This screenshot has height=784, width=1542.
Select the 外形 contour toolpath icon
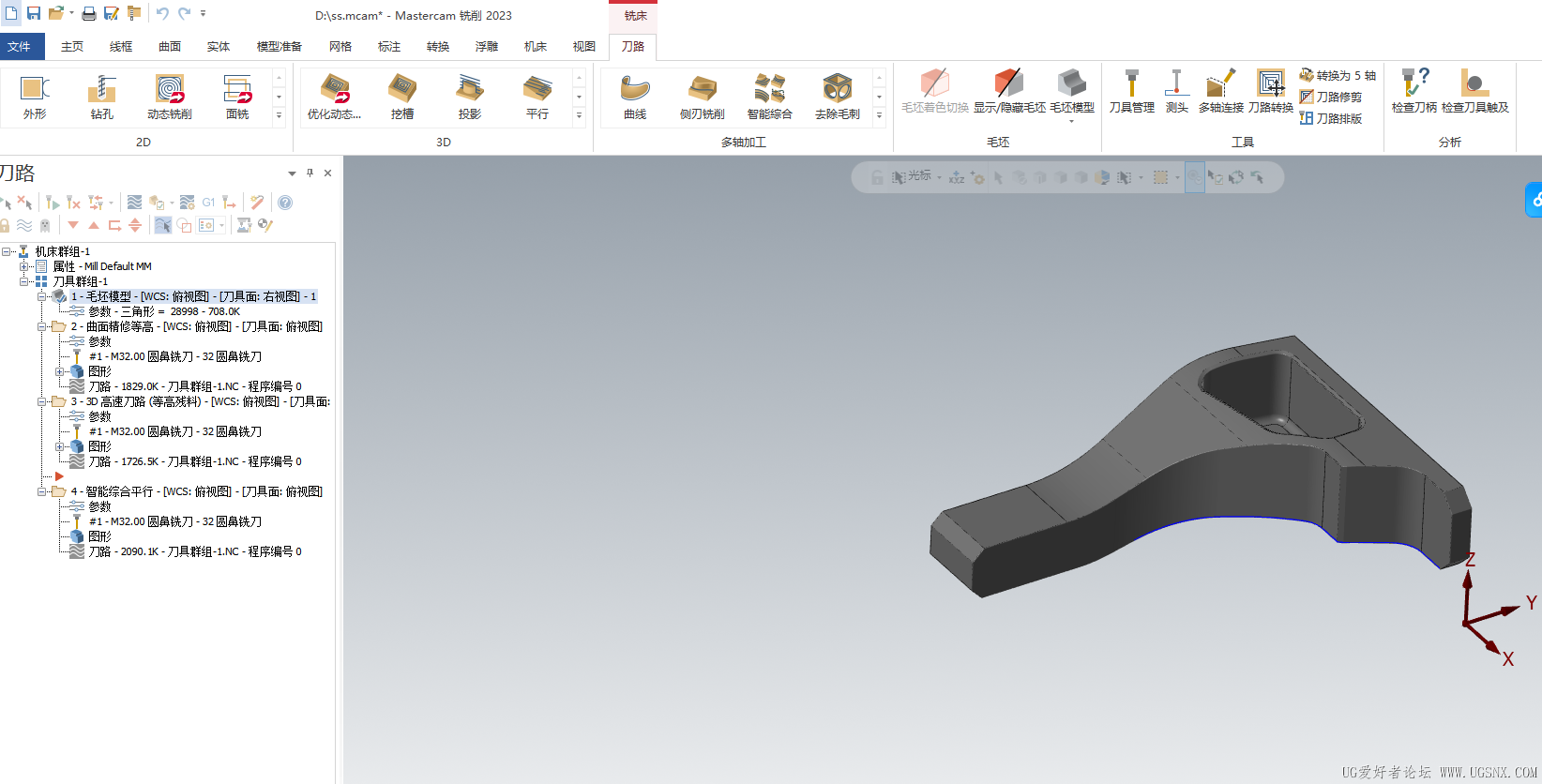35,98
